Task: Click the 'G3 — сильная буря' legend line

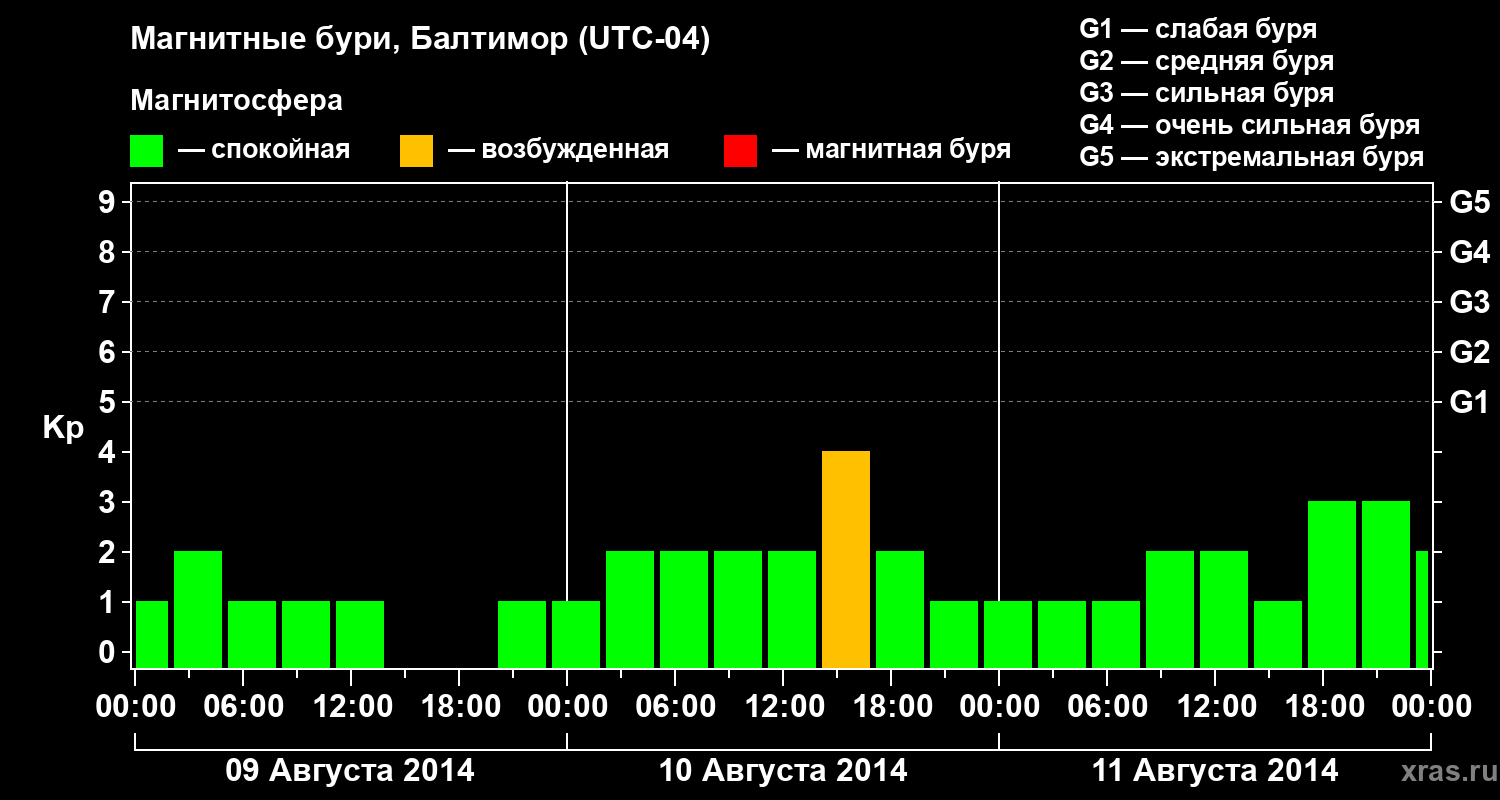Action: point(1206,93)
